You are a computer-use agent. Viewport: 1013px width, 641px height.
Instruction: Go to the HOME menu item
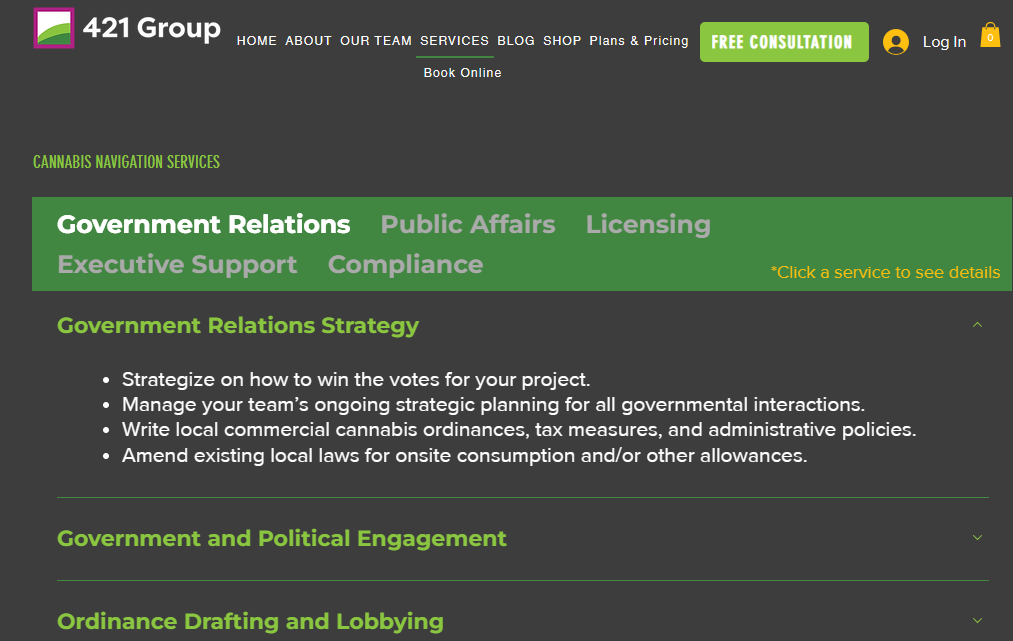[256, 41]
